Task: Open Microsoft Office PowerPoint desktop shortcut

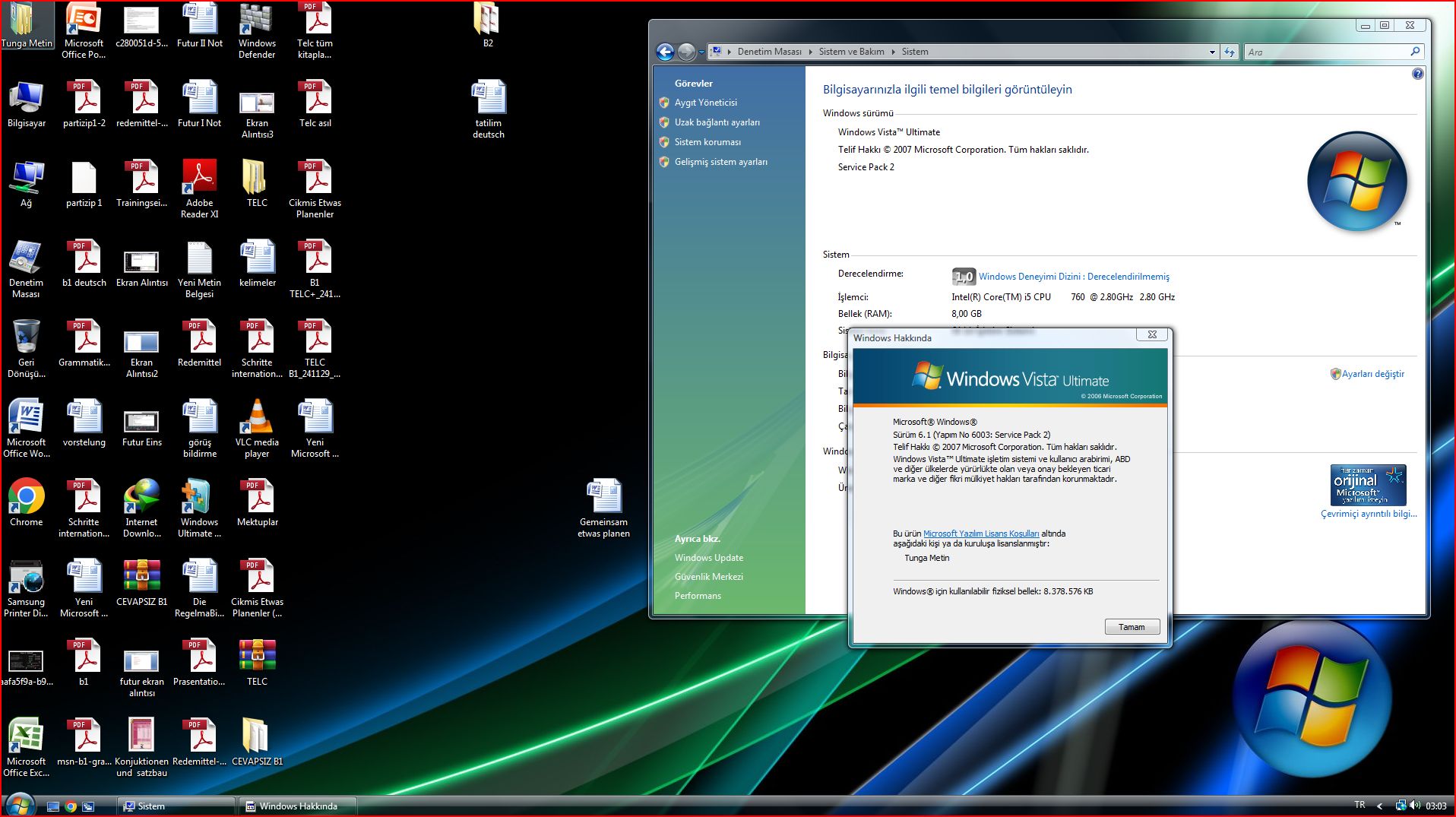Action: point(84,30)
